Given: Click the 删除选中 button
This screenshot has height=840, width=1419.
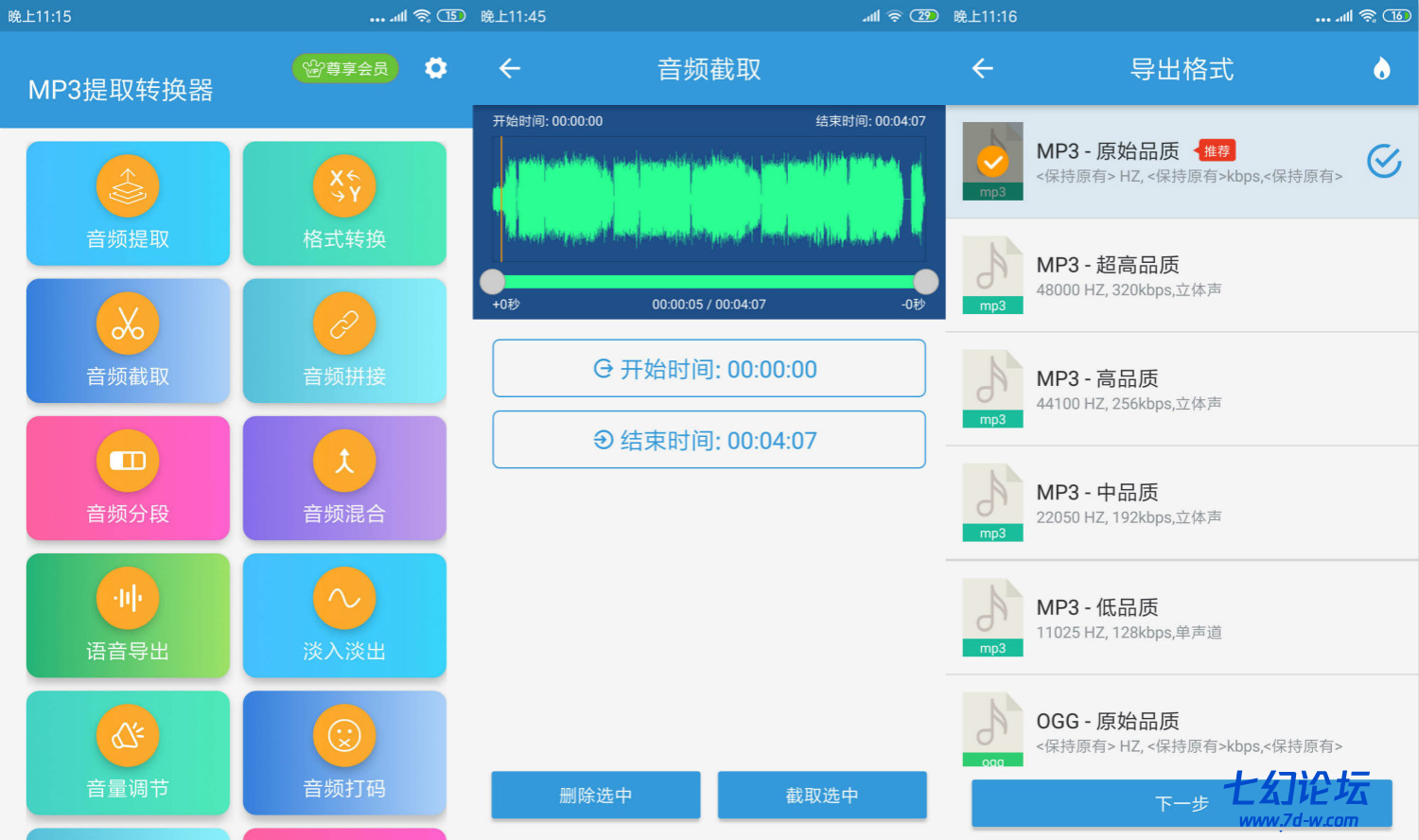Looking at the screenshot, I should [595, 796].
